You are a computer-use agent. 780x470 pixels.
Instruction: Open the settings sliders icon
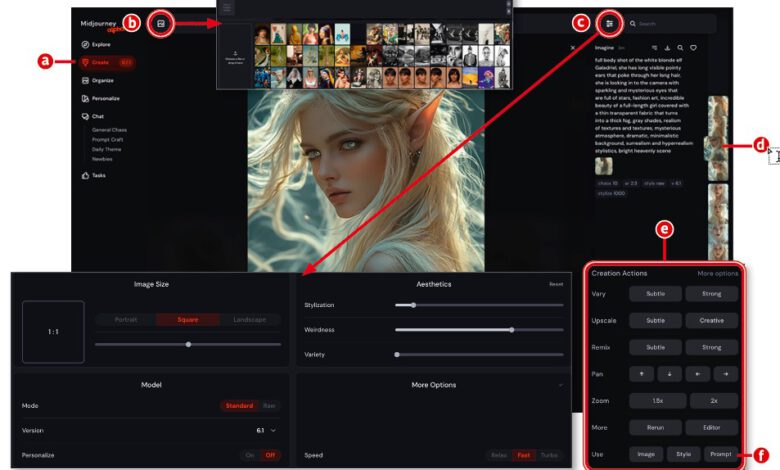(x=609, y=23)
